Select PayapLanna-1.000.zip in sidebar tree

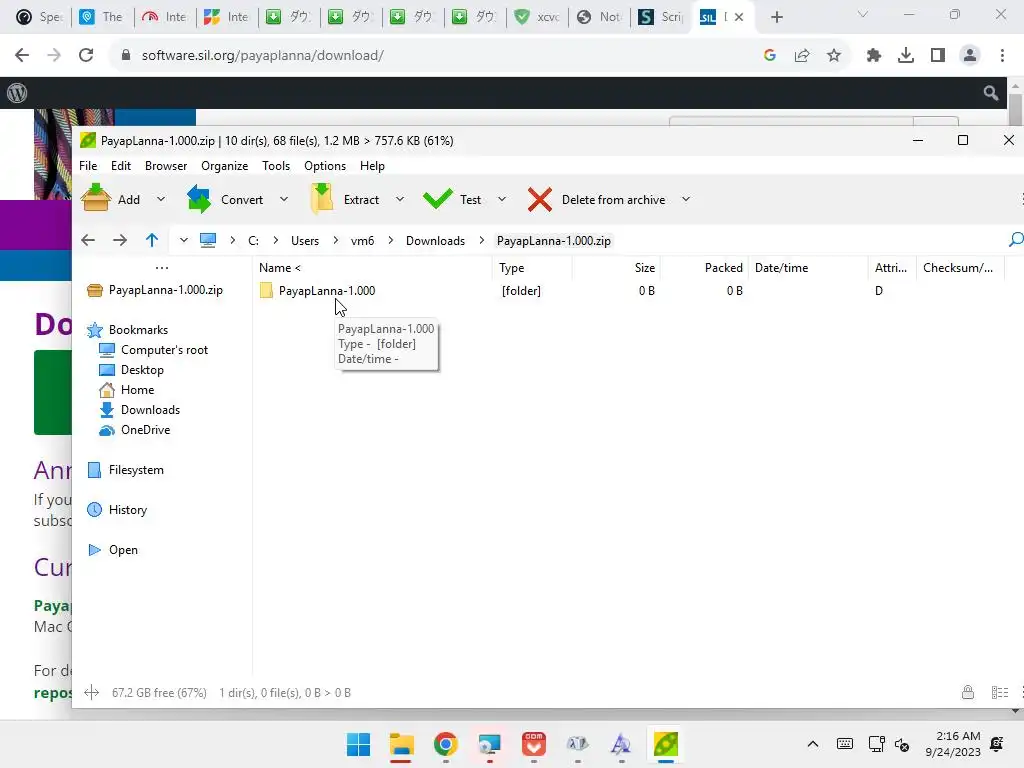[165, 290]
